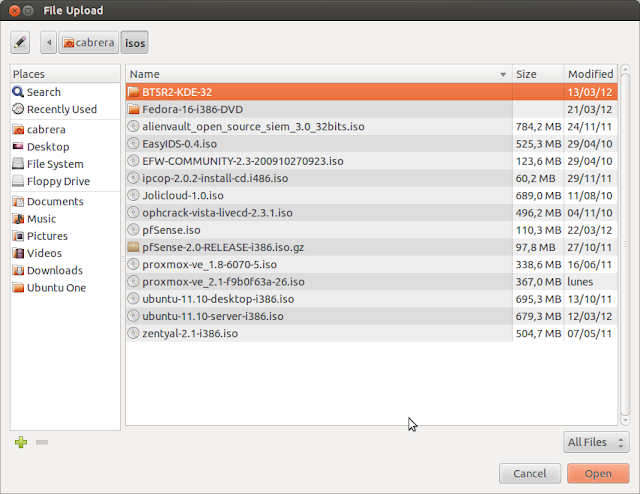This screenshot has width=640, height=494.
Task: Click the scrollbar up arrow
Action: pyautogui.click(x=625, y=69)
